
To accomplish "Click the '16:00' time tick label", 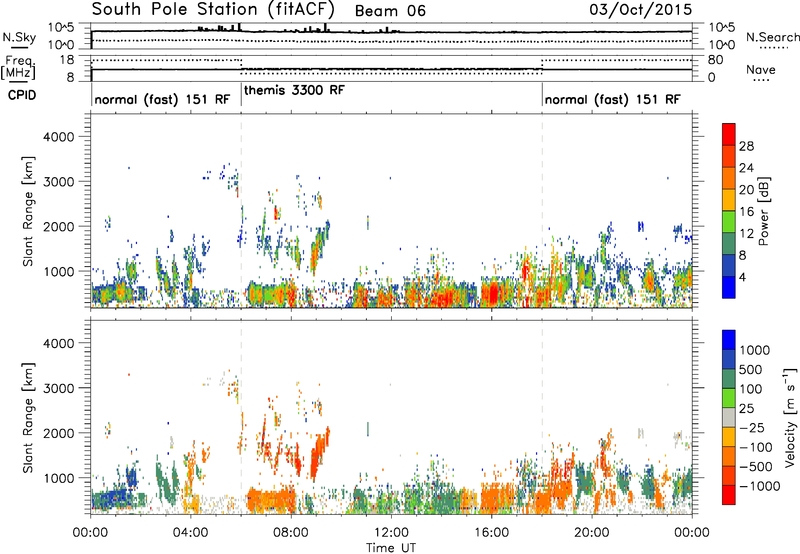I will click(491, 533).
